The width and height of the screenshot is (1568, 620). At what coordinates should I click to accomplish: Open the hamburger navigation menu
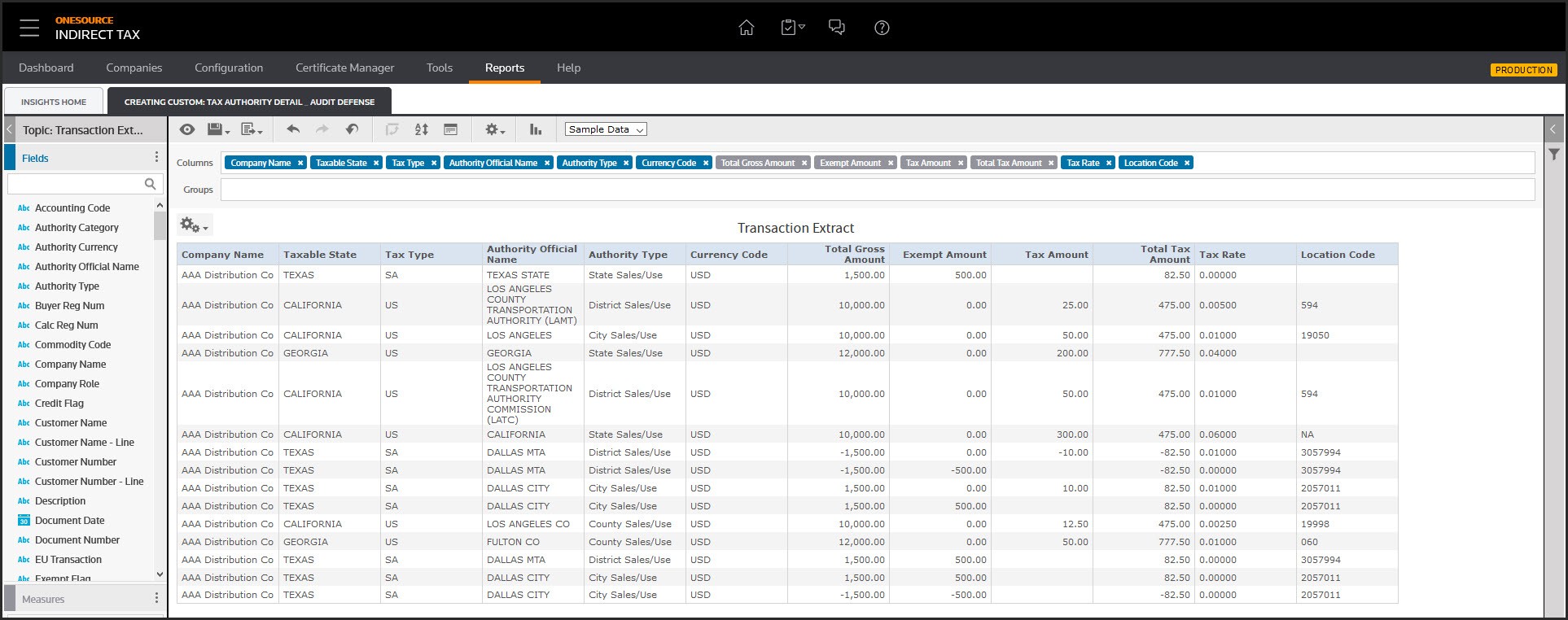point(29,28)
